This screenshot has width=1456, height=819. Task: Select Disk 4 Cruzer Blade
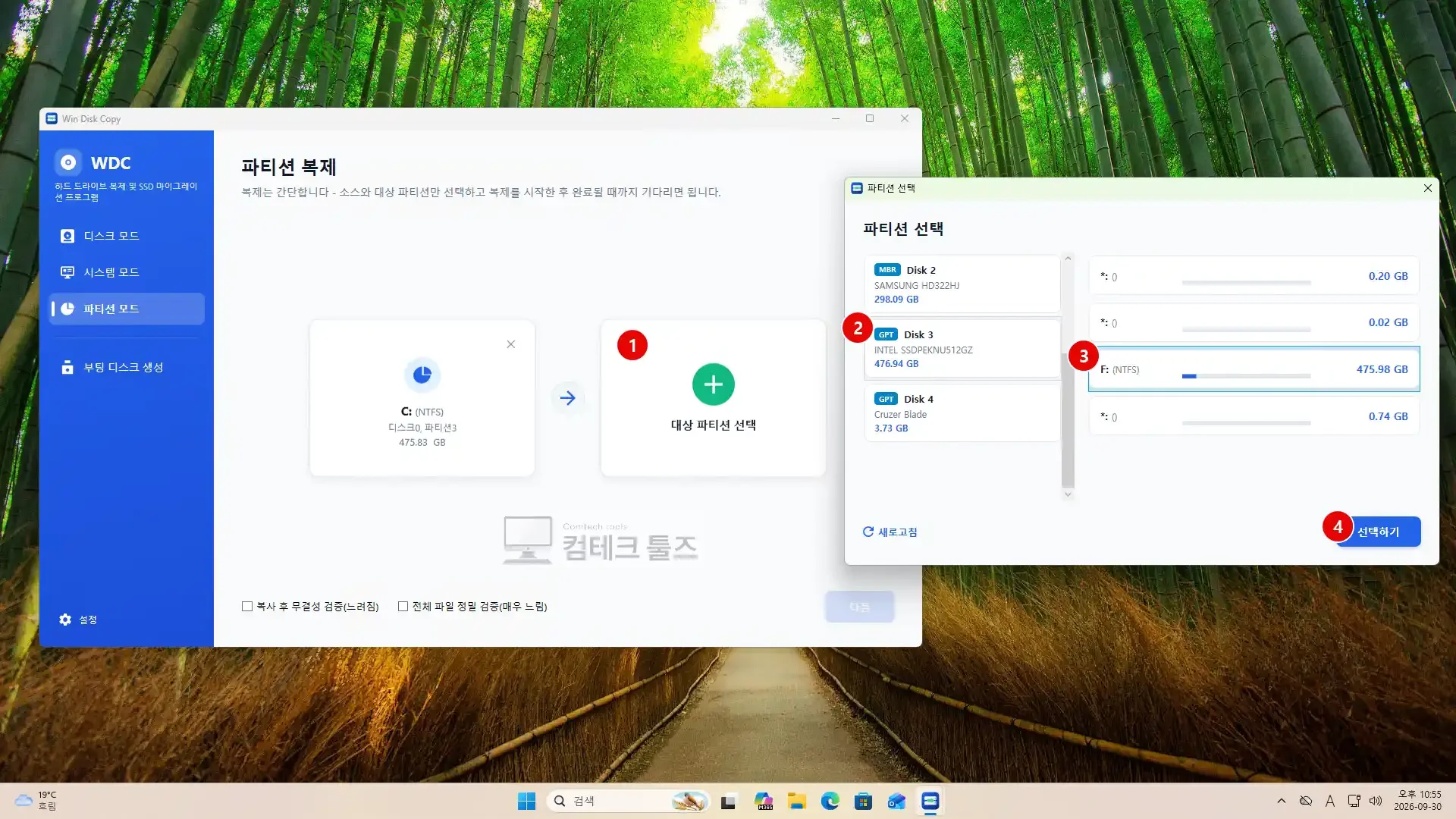pyautogui.click(x=962, y=413)
